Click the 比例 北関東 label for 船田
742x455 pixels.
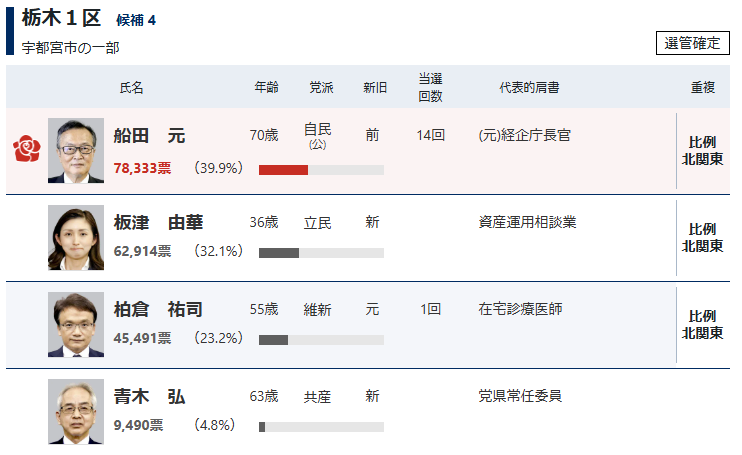click(x=702, y=151)
